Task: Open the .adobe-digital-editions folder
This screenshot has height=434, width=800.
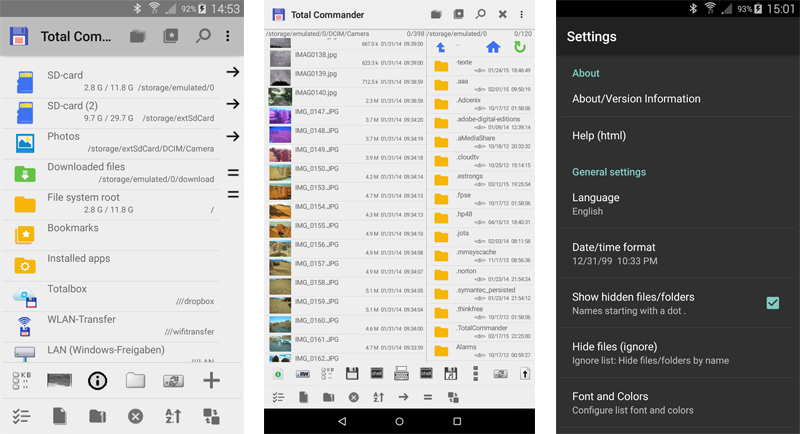Action: point(481,122)
